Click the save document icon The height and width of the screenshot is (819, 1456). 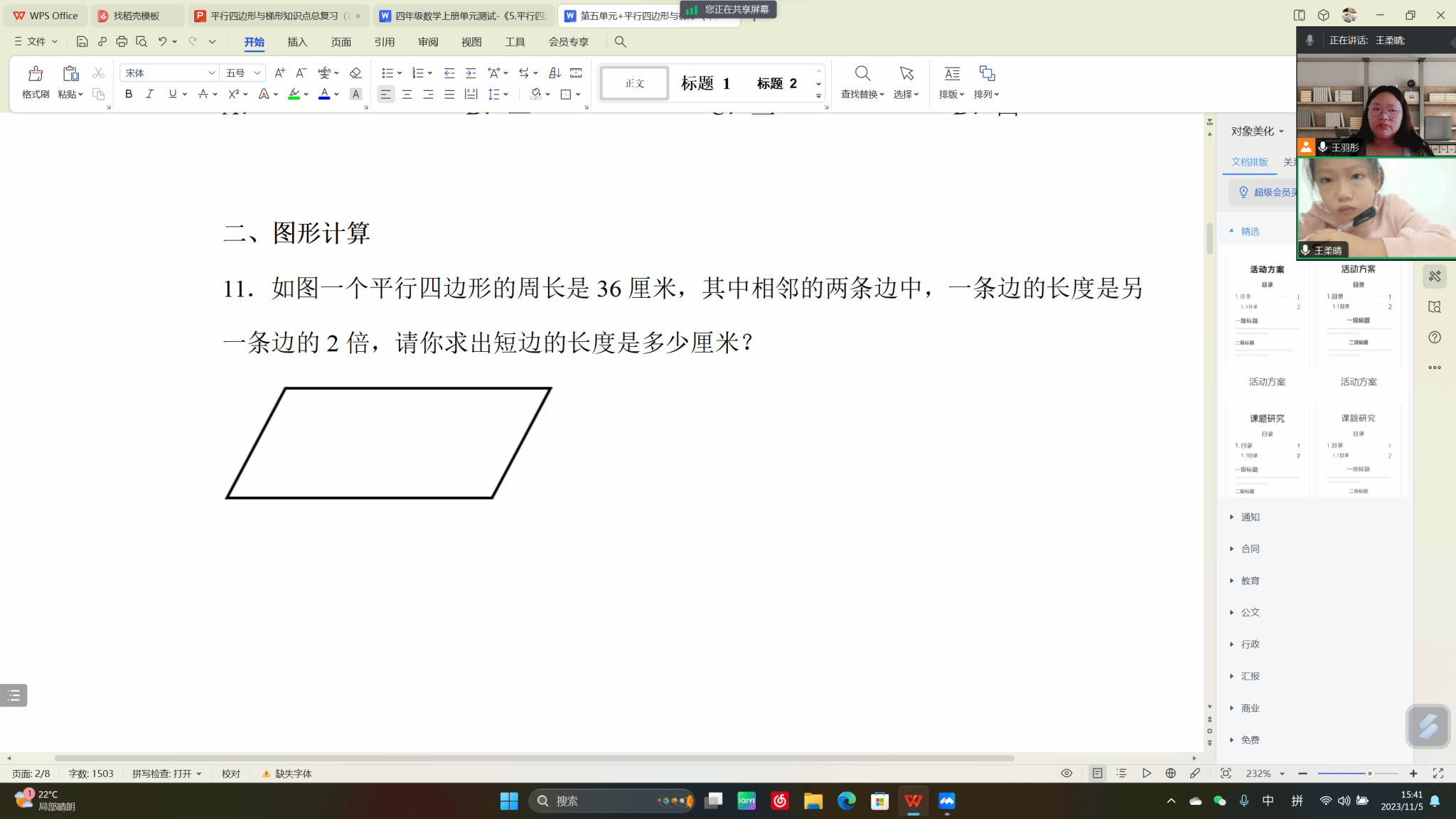click(82, 42)
